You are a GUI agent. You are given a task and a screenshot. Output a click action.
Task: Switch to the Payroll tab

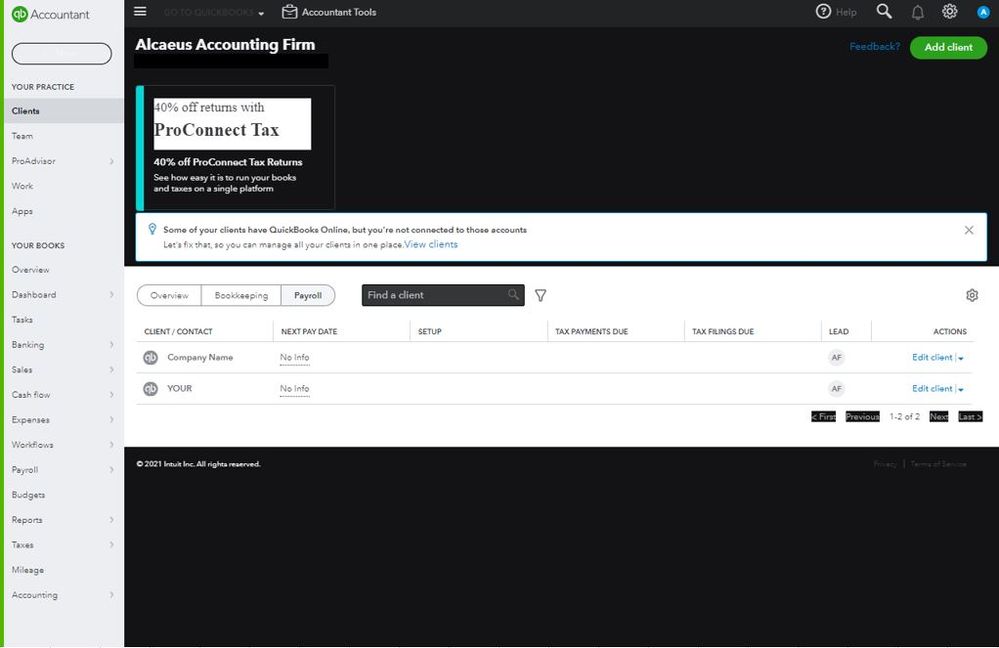(x=308, y=295)
